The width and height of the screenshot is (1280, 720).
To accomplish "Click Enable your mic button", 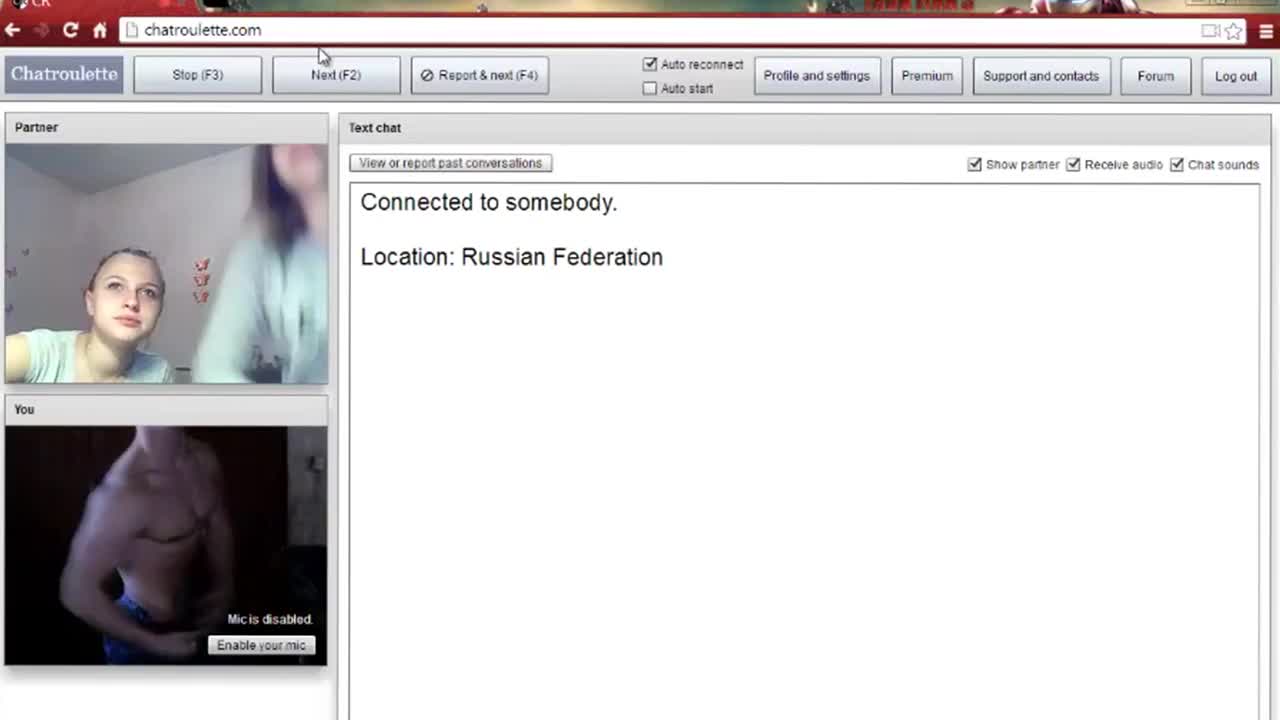I will [261, 645].
